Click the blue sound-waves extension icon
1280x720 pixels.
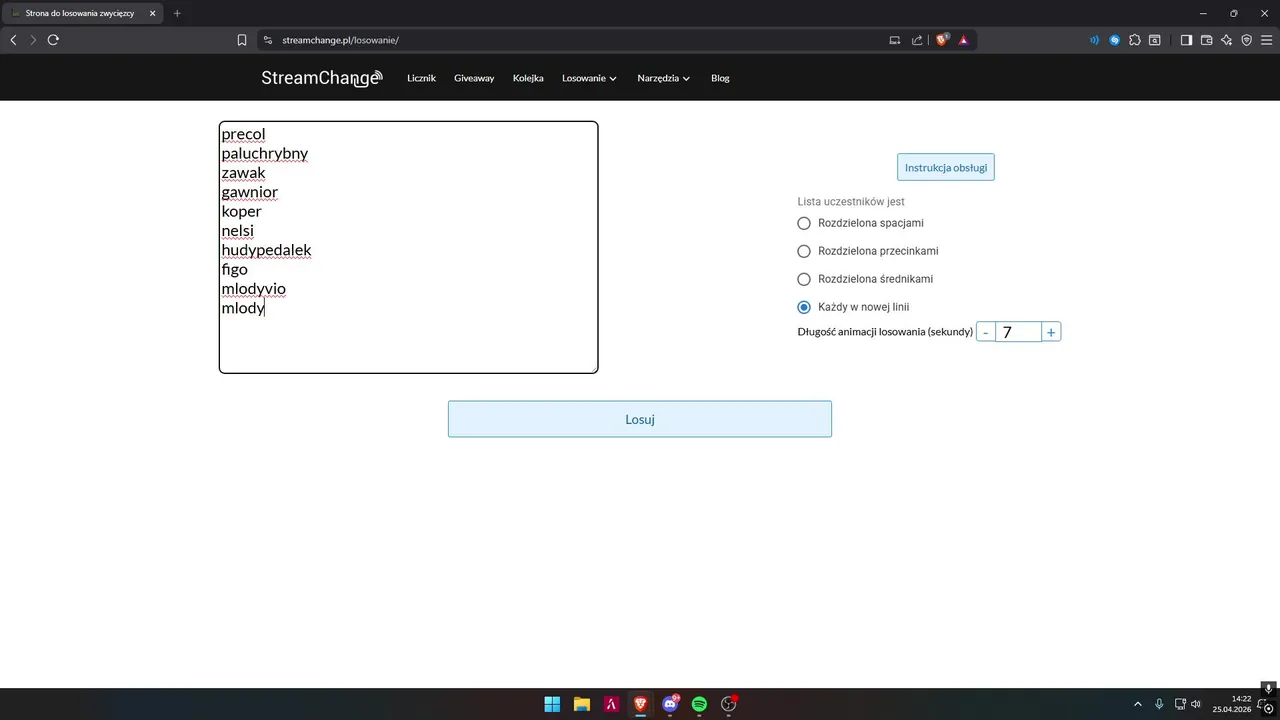pos(1094,40)
